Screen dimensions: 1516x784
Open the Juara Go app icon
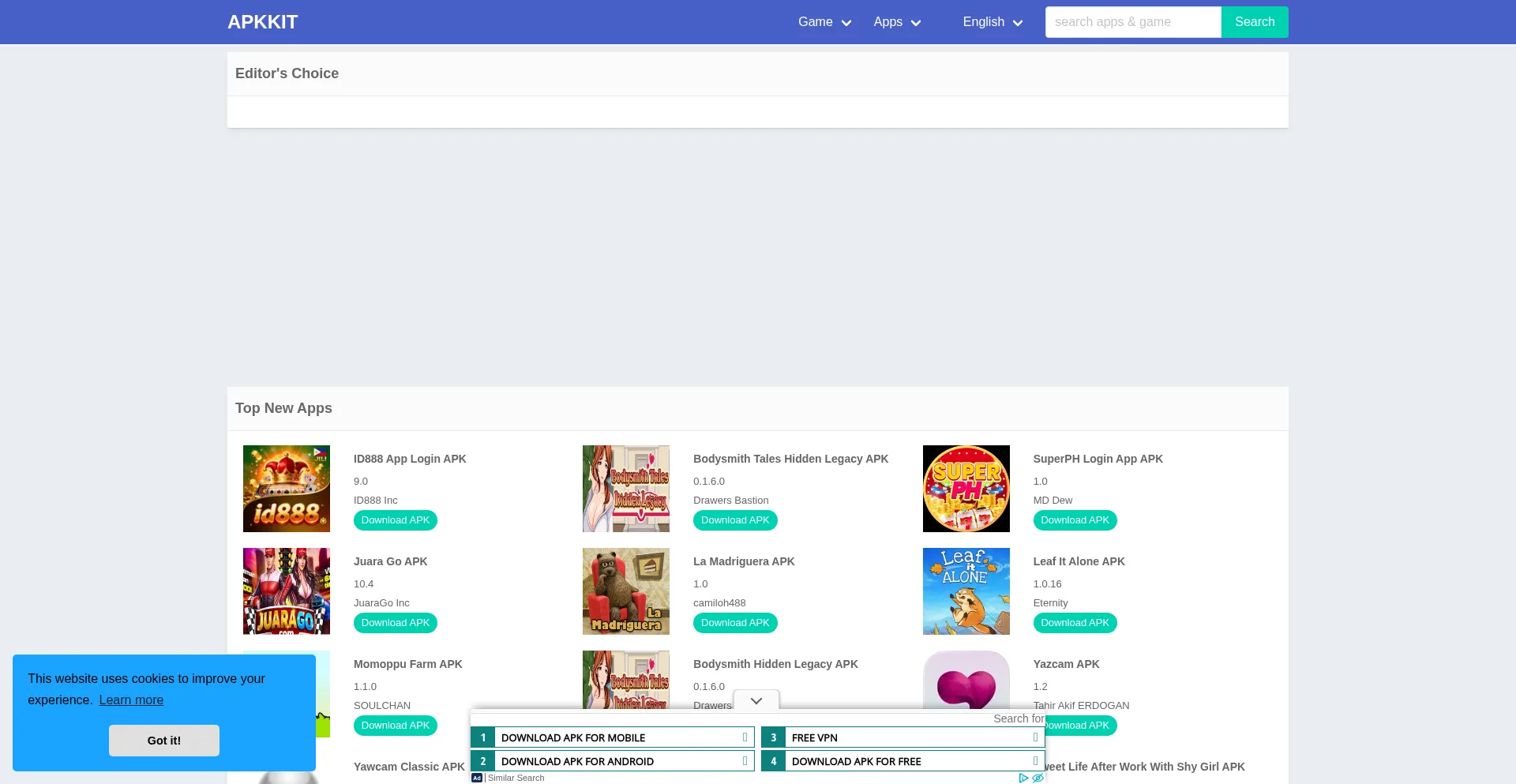point(287,591)
